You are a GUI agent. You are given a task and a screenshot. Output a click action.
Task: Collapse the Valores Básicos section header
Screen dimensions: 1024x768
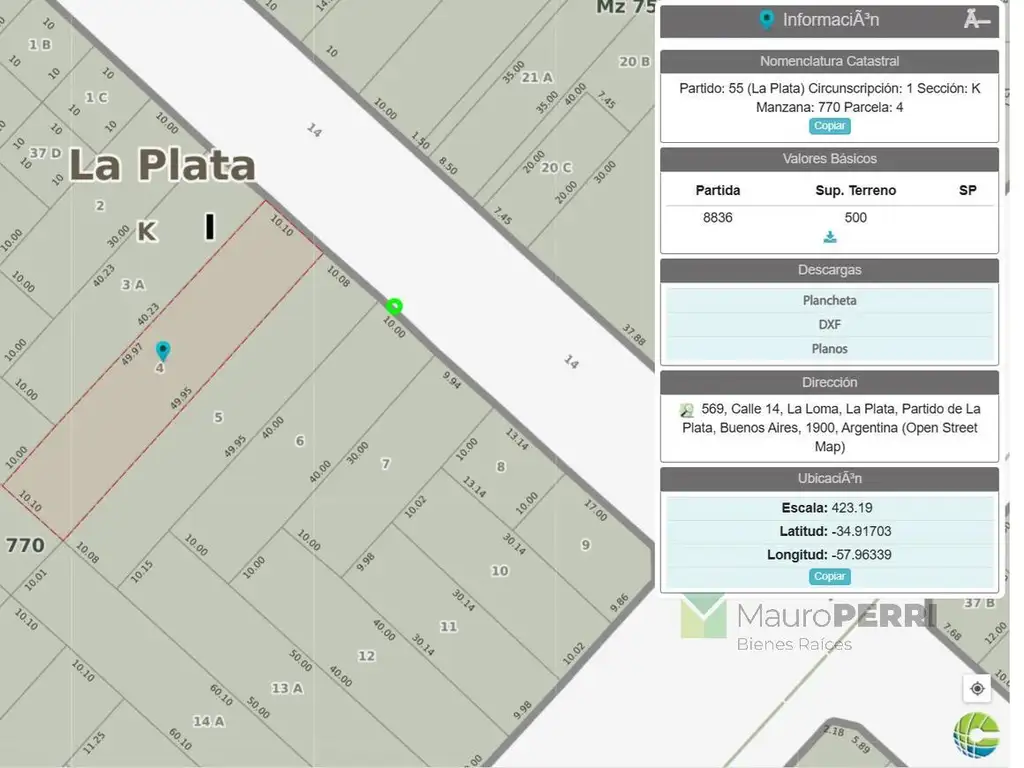[x=829, y=159]
